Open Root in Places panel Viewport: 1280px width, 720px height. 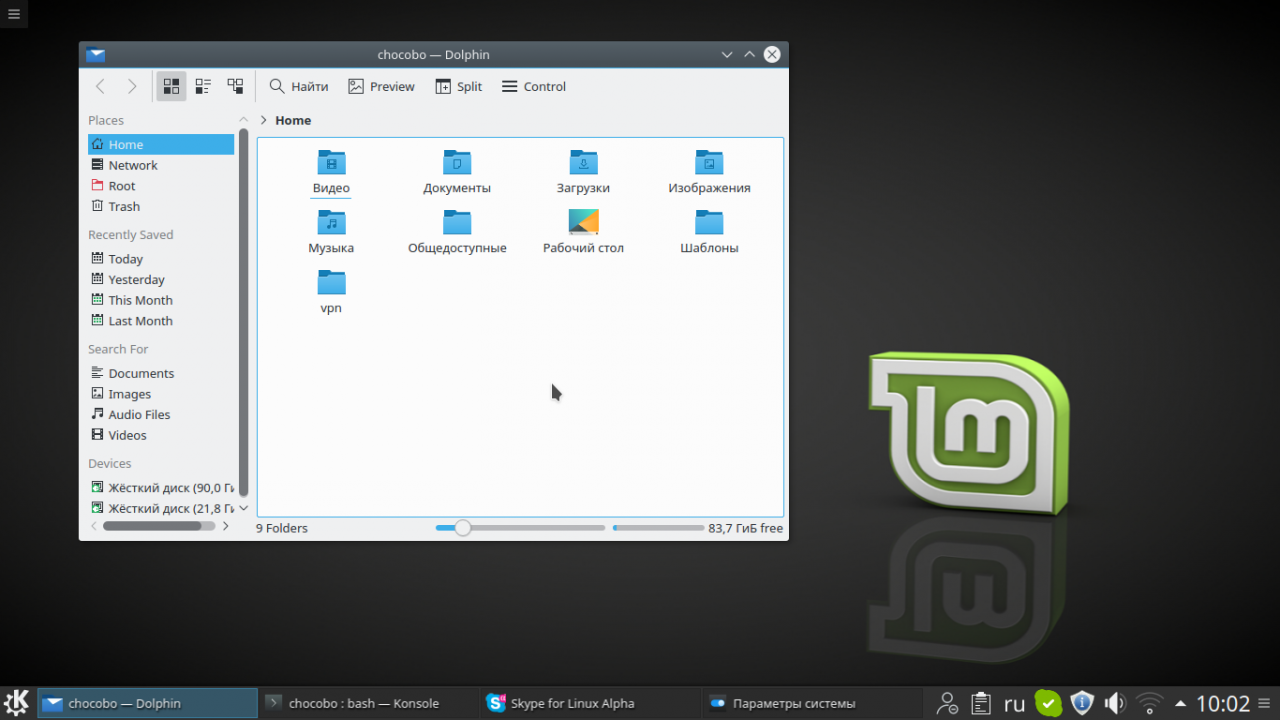(x=161, y=186)
